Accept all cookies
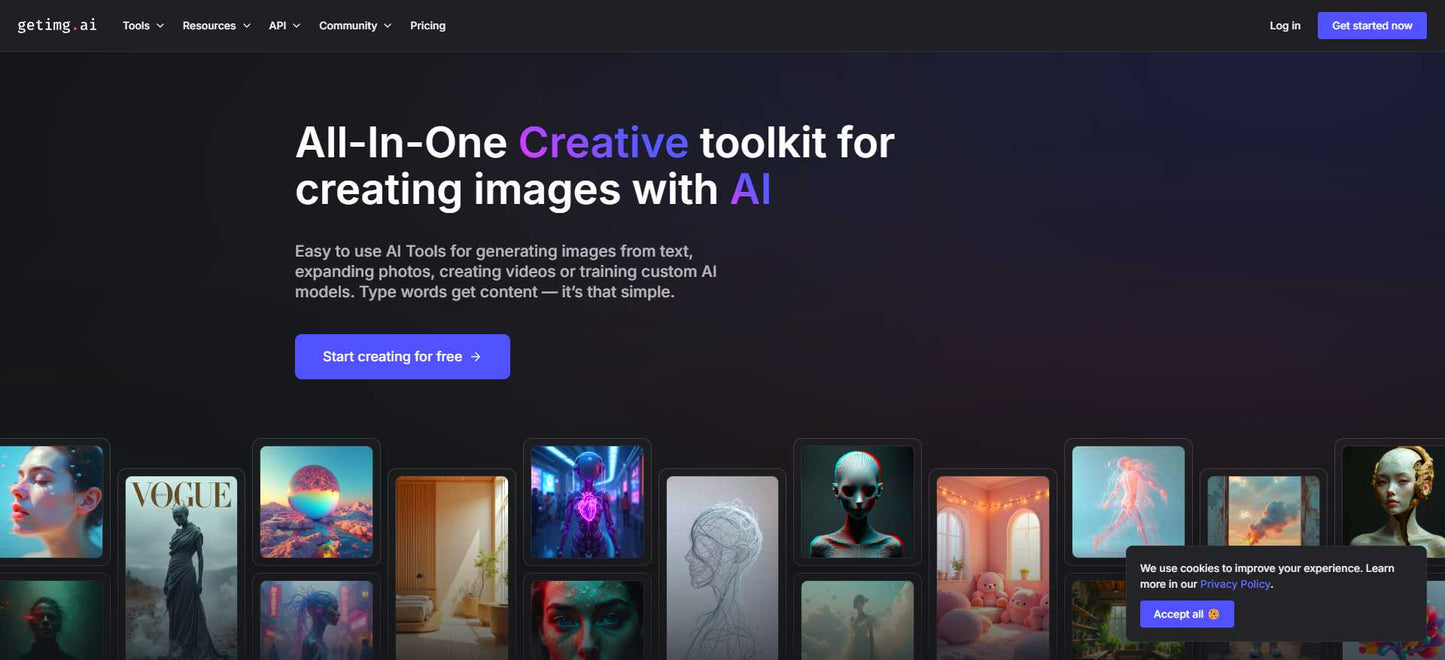 [x=1186, y=614]
